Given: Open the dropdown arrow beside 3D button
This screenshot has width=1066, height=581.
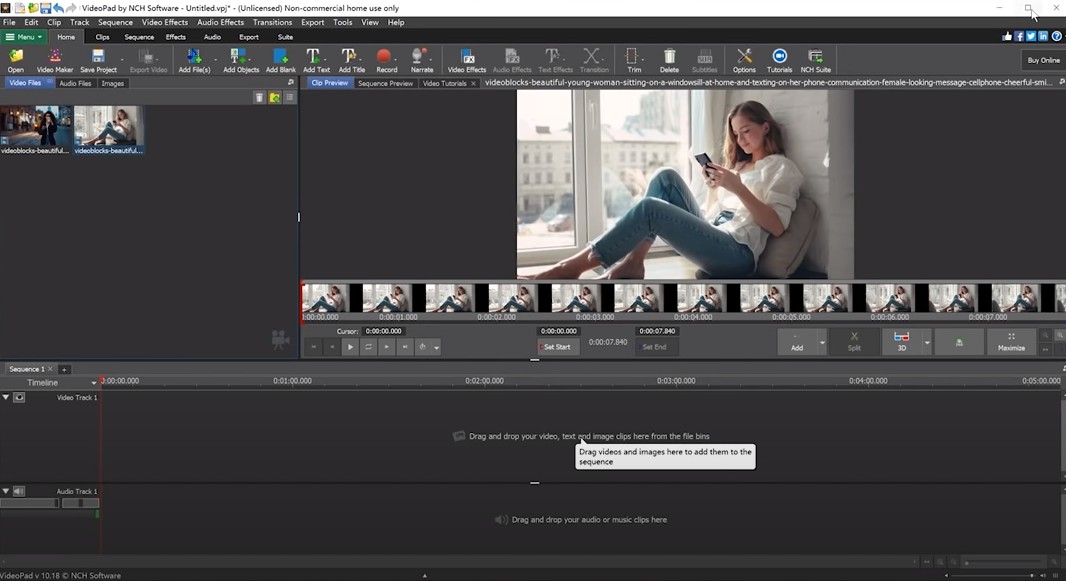Looking at the screenshot, I should pos(927,342).
